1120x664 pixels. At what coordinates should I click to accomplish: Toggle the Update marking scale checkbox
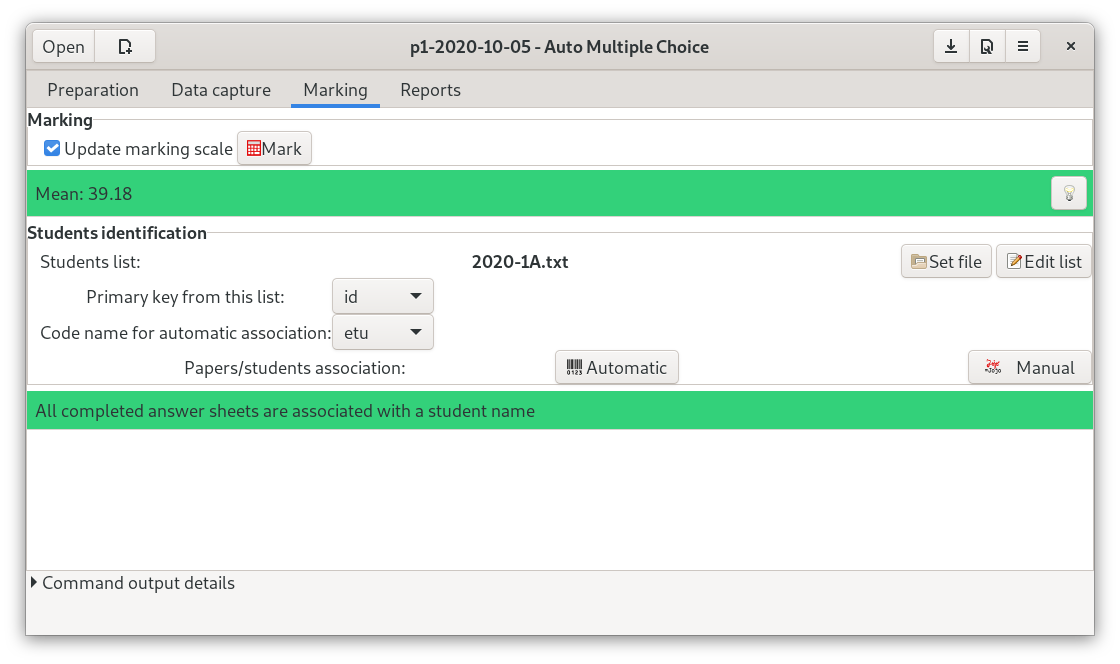click(x=53, y=149)
